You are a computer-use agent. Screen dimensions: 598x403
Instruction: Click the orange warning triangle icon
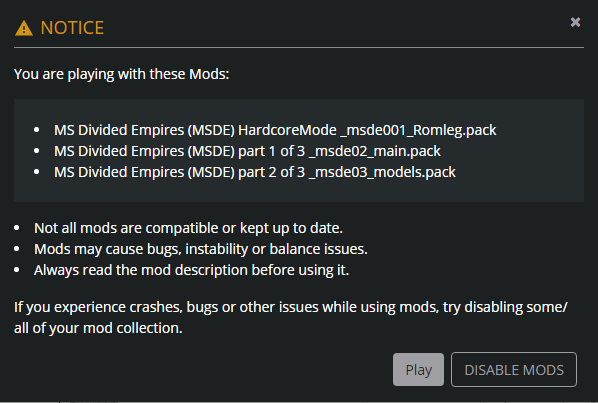[24, 28]
